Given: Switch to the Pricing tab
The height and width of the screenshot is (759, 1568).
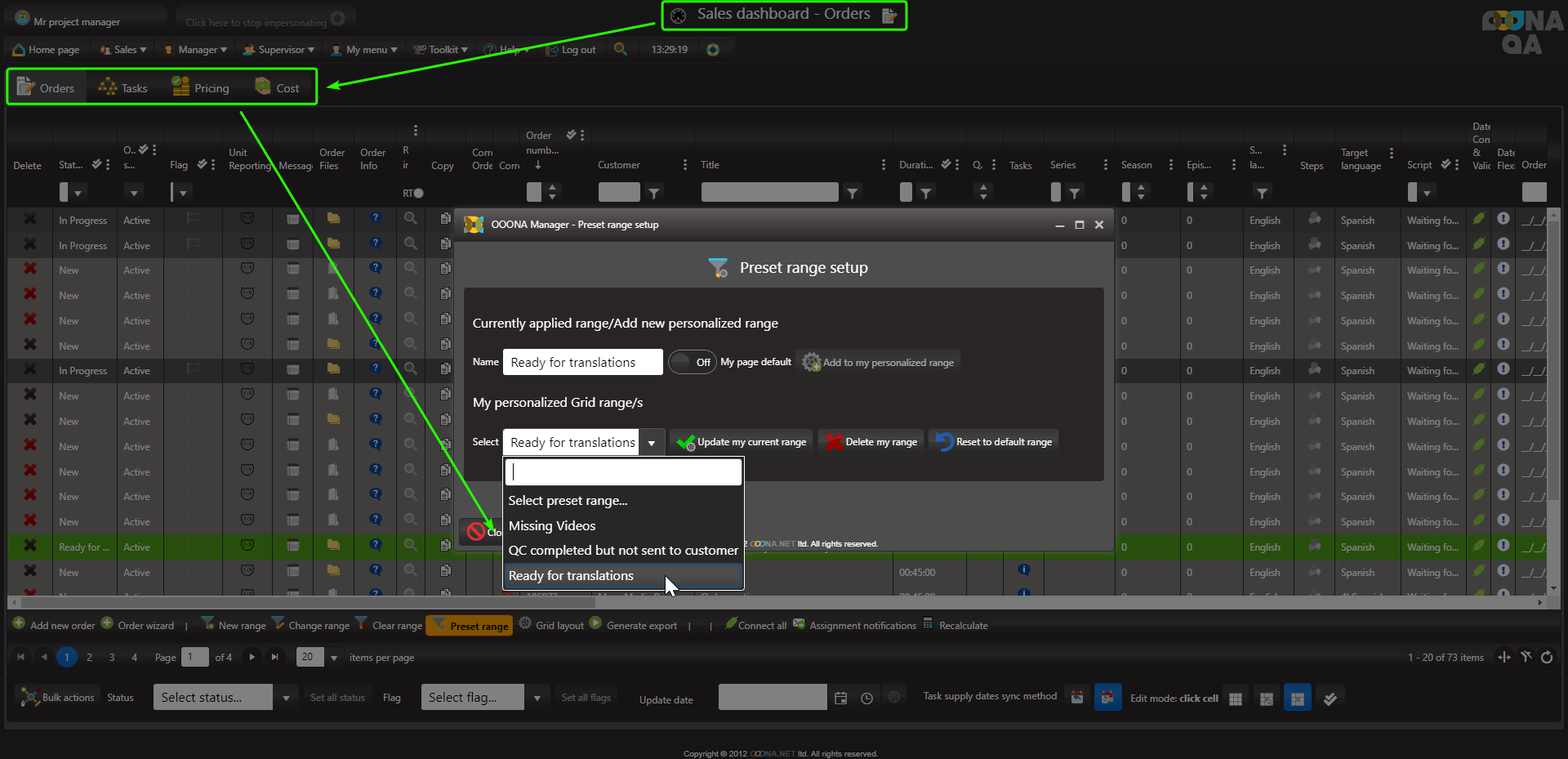Looking at the screenshot, I should [x=201, y=87].
